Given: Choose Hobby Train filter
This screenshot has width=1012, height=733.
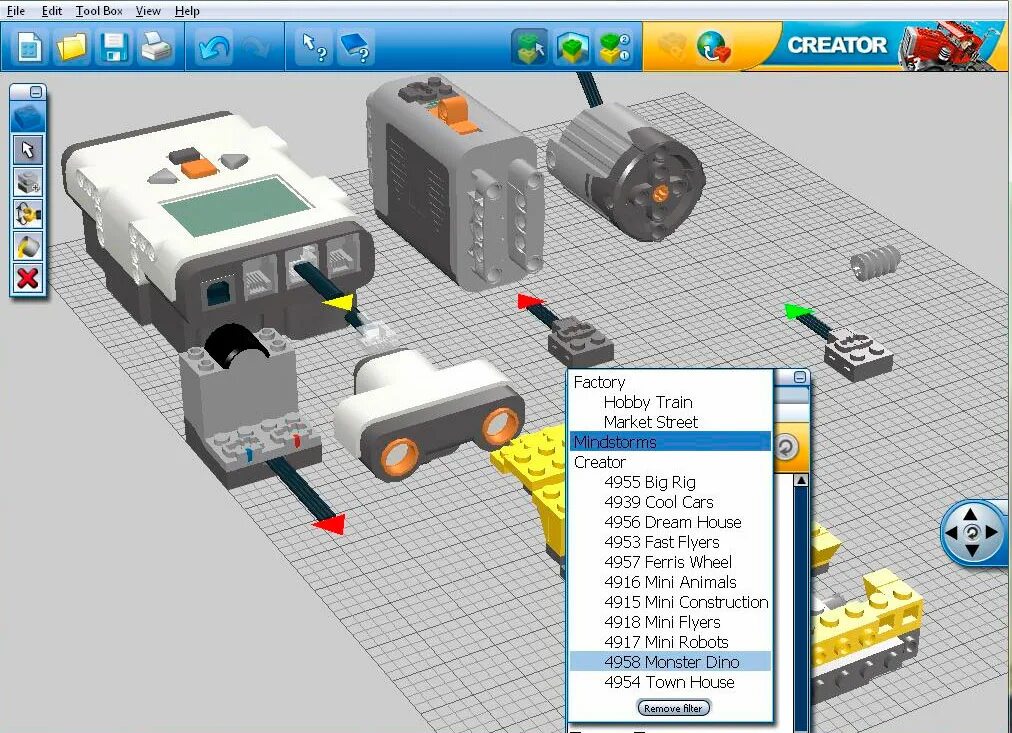Looking at the screenshot, I should [x=648, y=402].
